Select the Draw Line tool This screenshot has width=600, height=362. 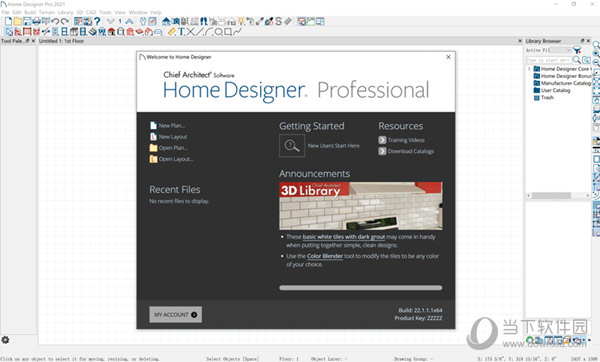click(x=200, y=31)
